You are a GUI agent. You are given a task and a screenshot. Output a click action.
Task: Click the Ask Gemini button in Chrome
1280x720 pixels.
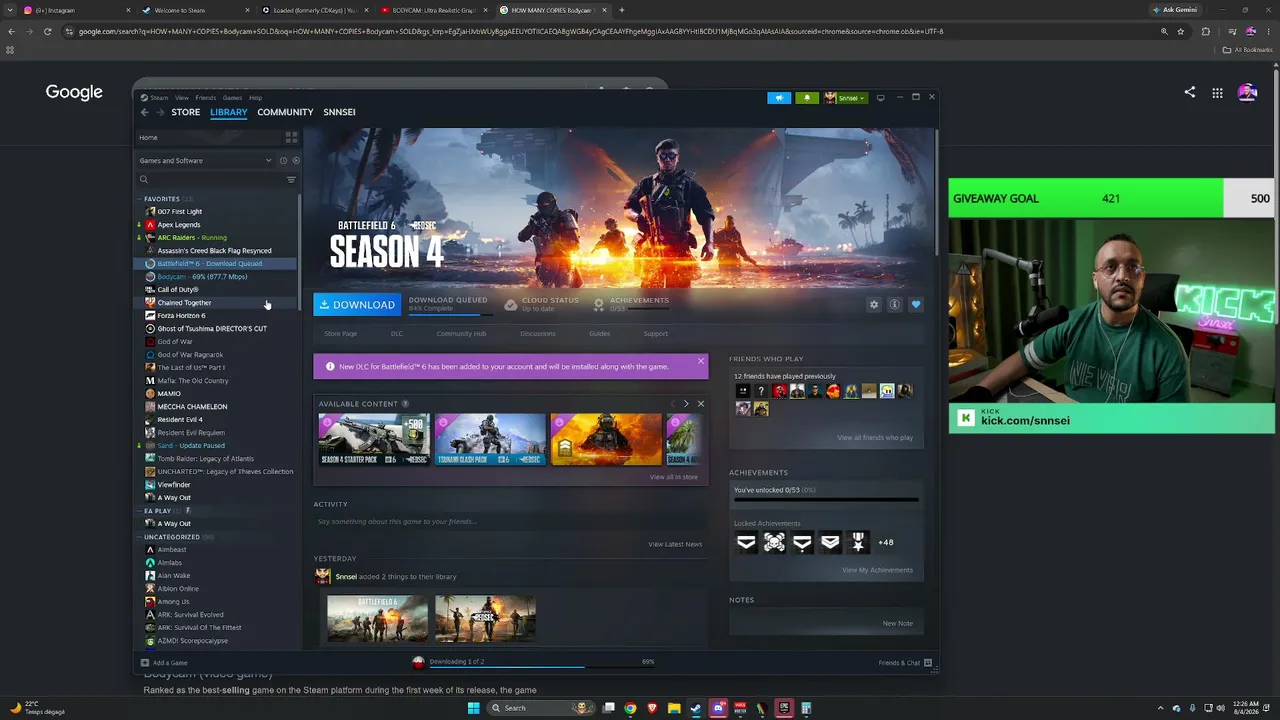(1175, 10)
